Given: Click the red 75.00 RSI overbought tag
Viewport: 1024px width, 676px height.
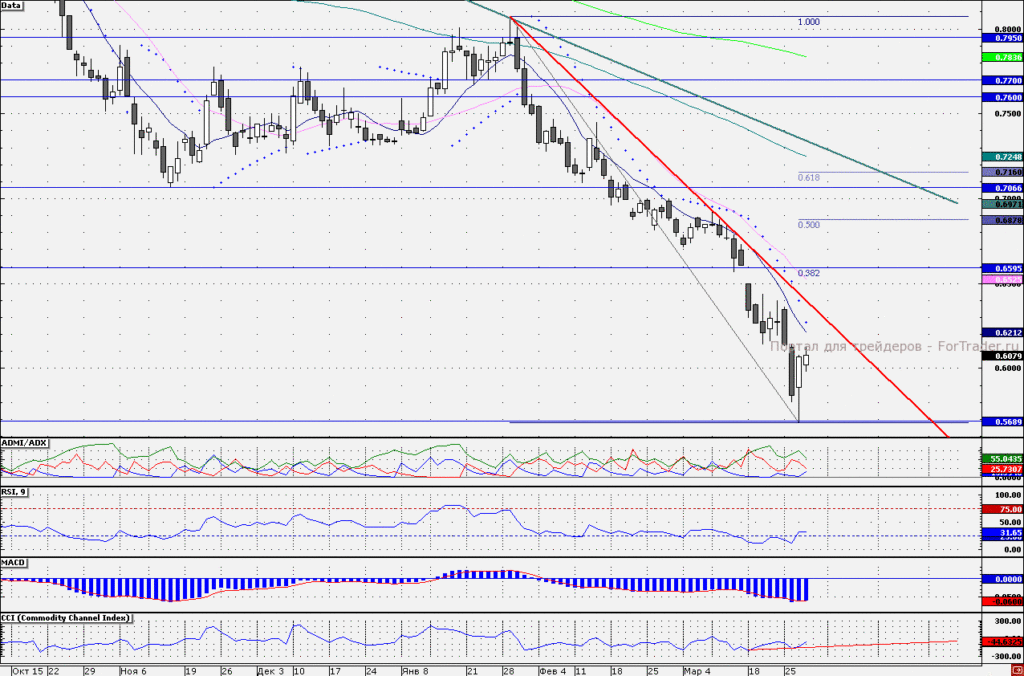Looking at the screenshot, I should (1002, 509).
